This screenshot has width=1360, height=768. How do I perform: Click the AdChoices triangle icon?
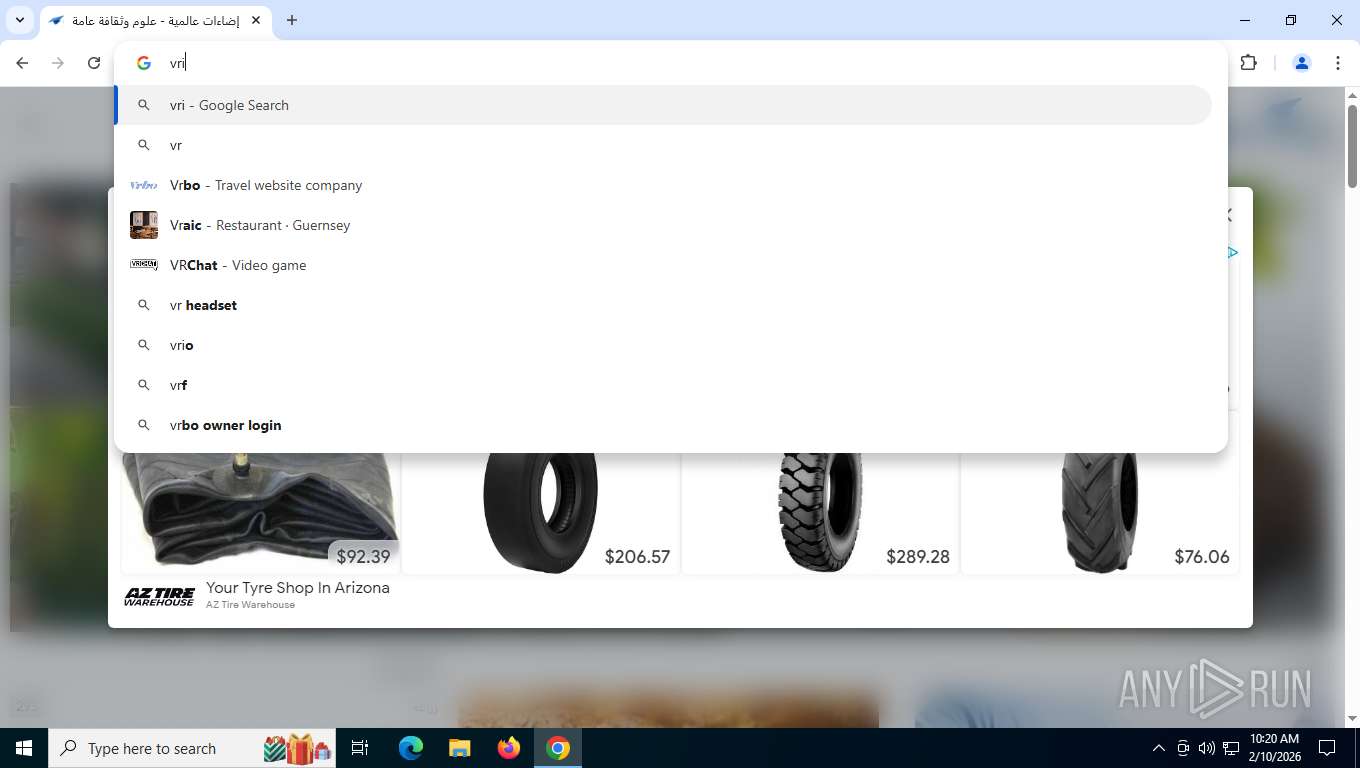(1233, 253)
